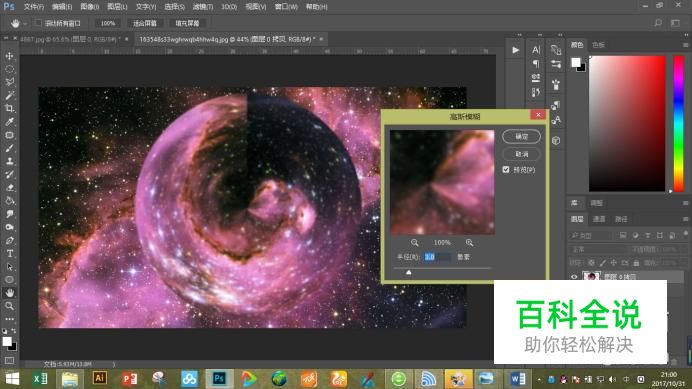Image resolution: width=692 pixels, height=389 pixels.
Task: Select the Move tool
Action: click(9, 56)
